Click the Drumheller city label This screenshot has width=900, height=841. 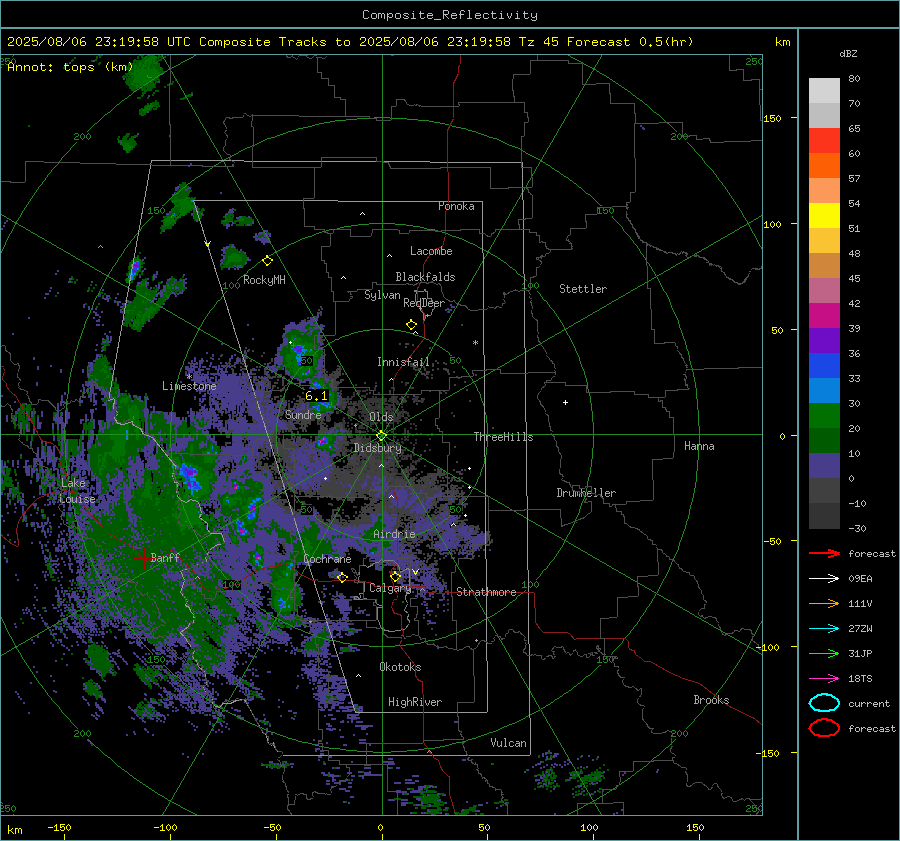coord(586,493)
